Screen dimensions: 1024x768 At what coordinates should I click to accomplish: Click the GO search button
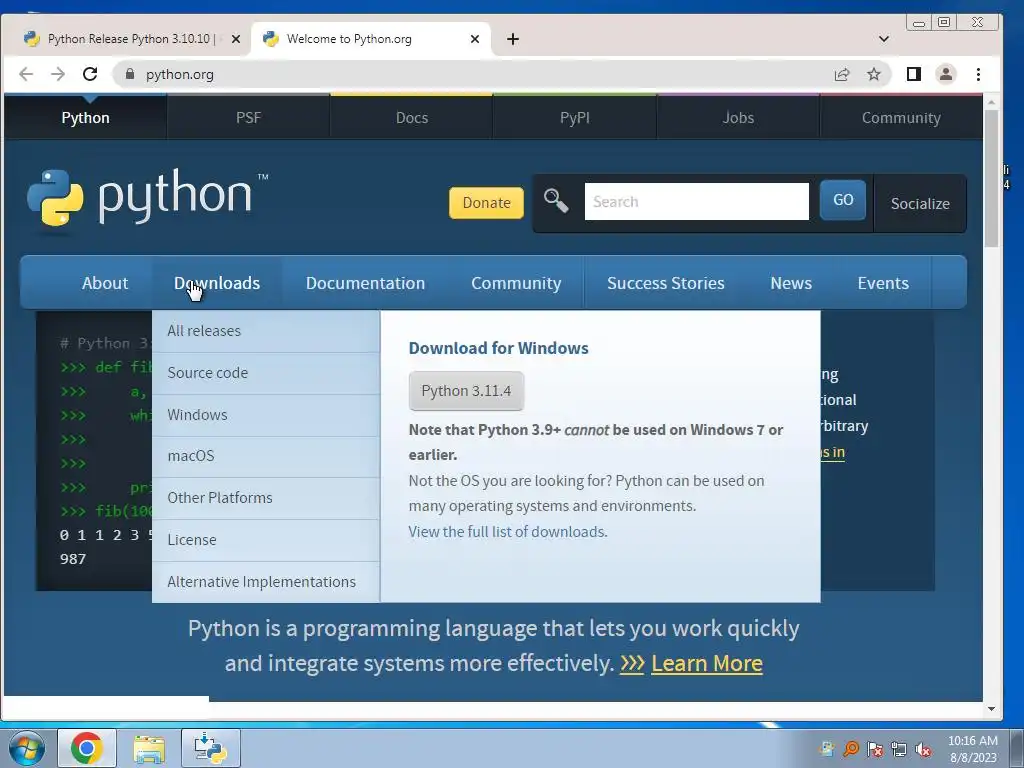[842, 200]
